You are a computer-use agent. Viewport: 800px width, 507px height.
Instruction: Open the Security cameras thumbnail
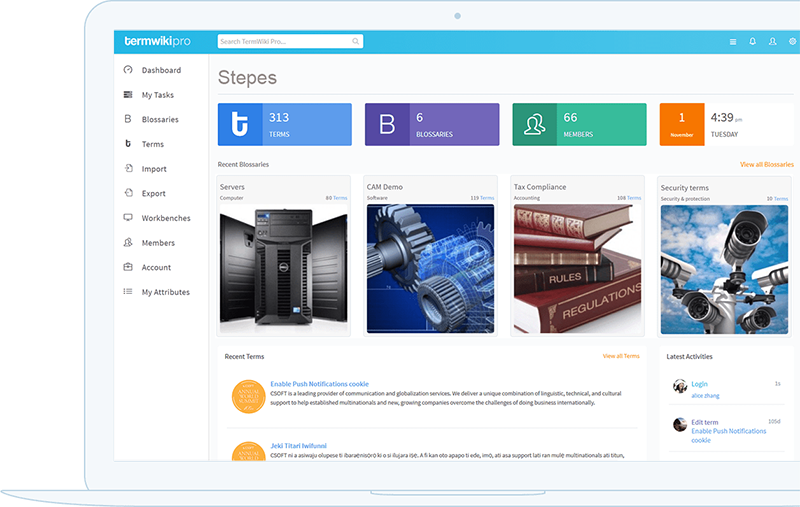click(x=724, y=270)
